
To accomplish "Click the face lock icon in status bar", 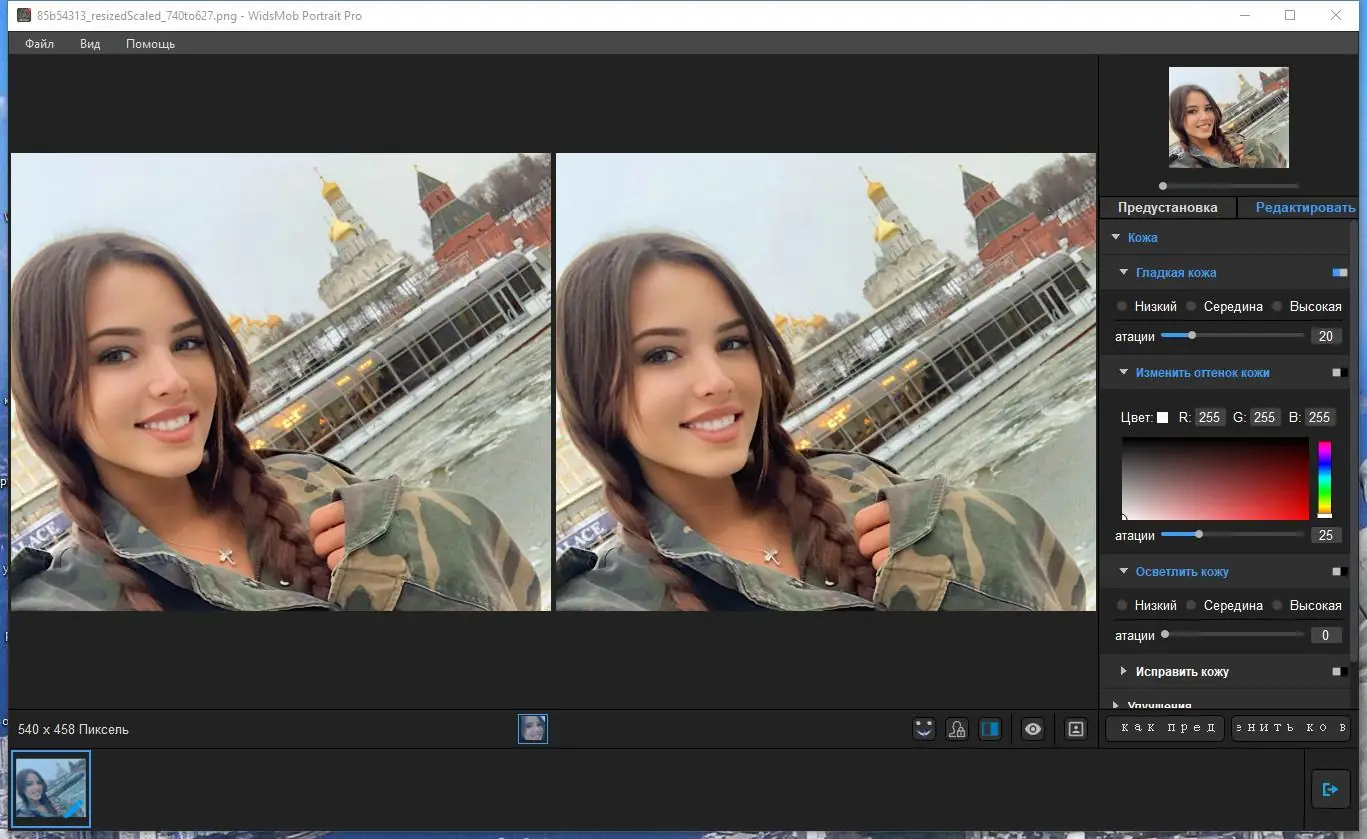I will click(x=957, y=728).
